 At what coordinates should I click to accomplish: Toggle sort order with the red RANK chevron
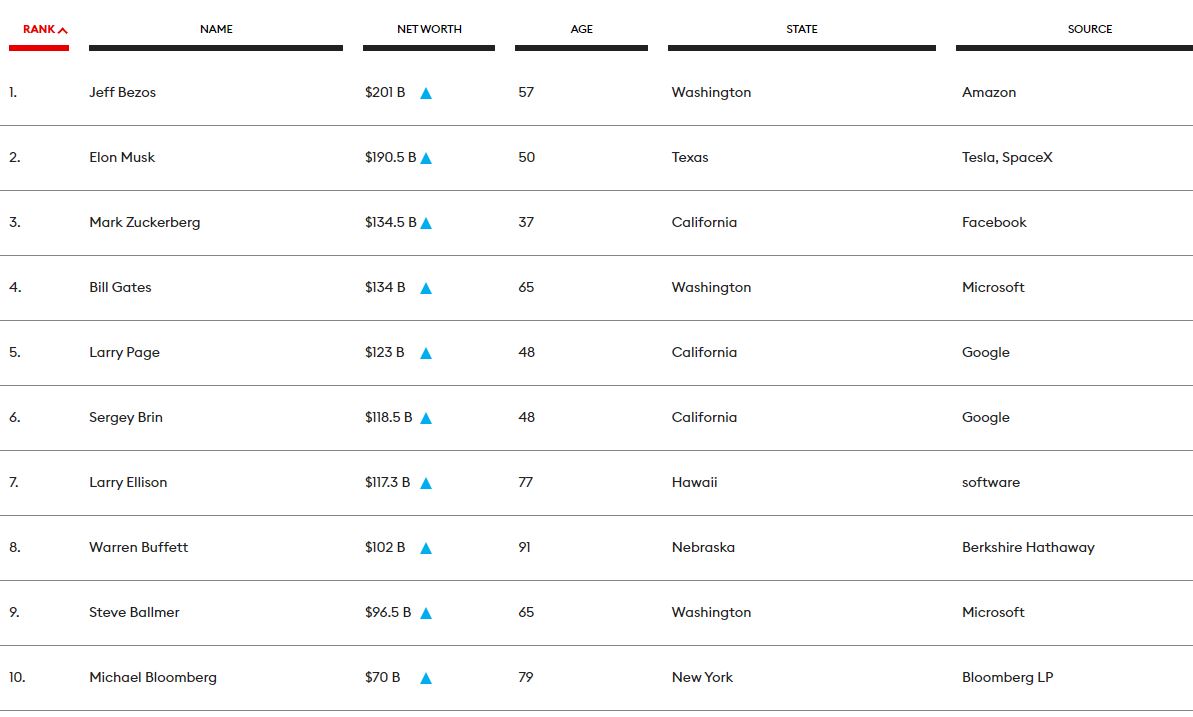pos(63,30)
